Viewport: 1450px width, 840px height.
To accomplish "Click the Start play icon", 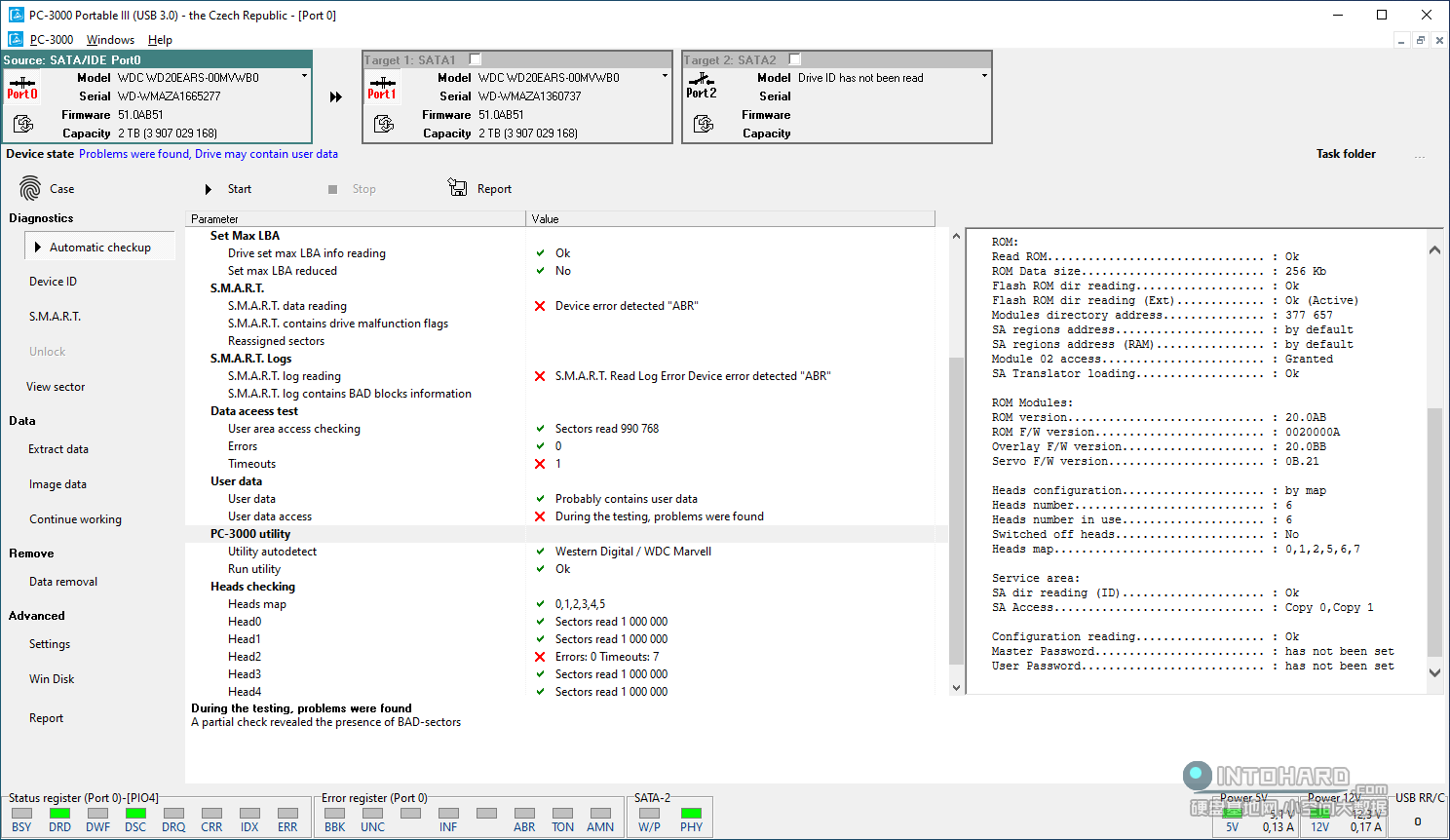I will point(209,189).
